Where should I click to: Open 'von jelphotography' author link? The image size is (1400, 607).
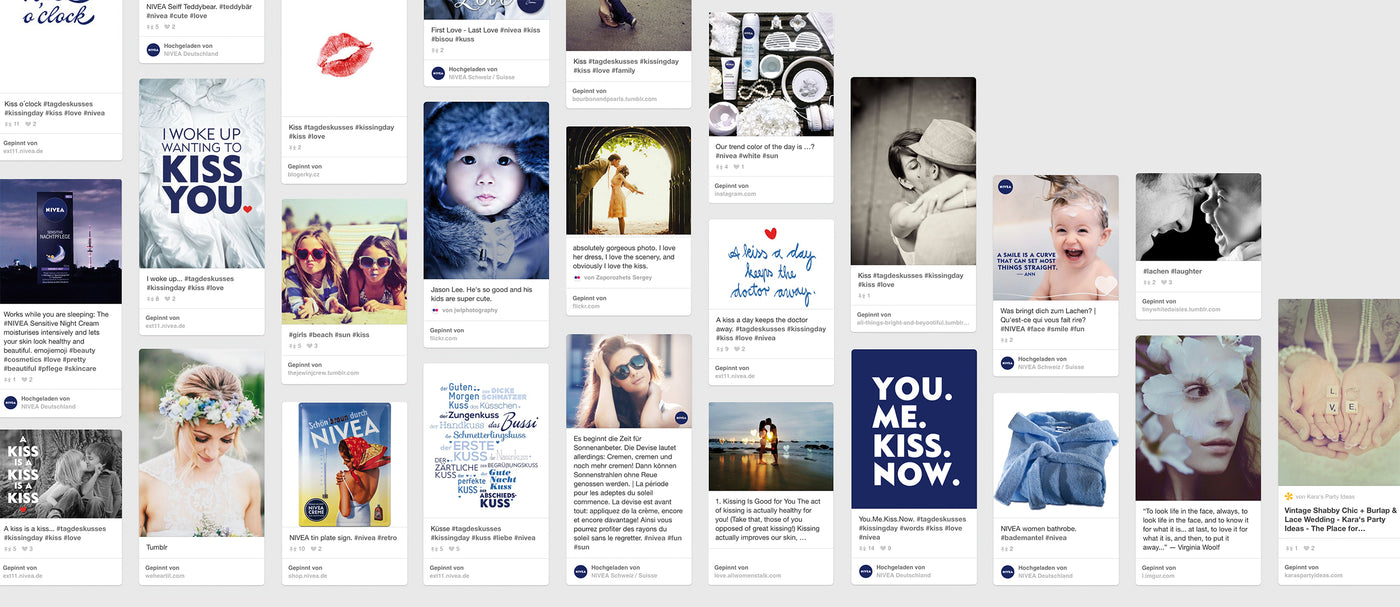tap(470, 310)
